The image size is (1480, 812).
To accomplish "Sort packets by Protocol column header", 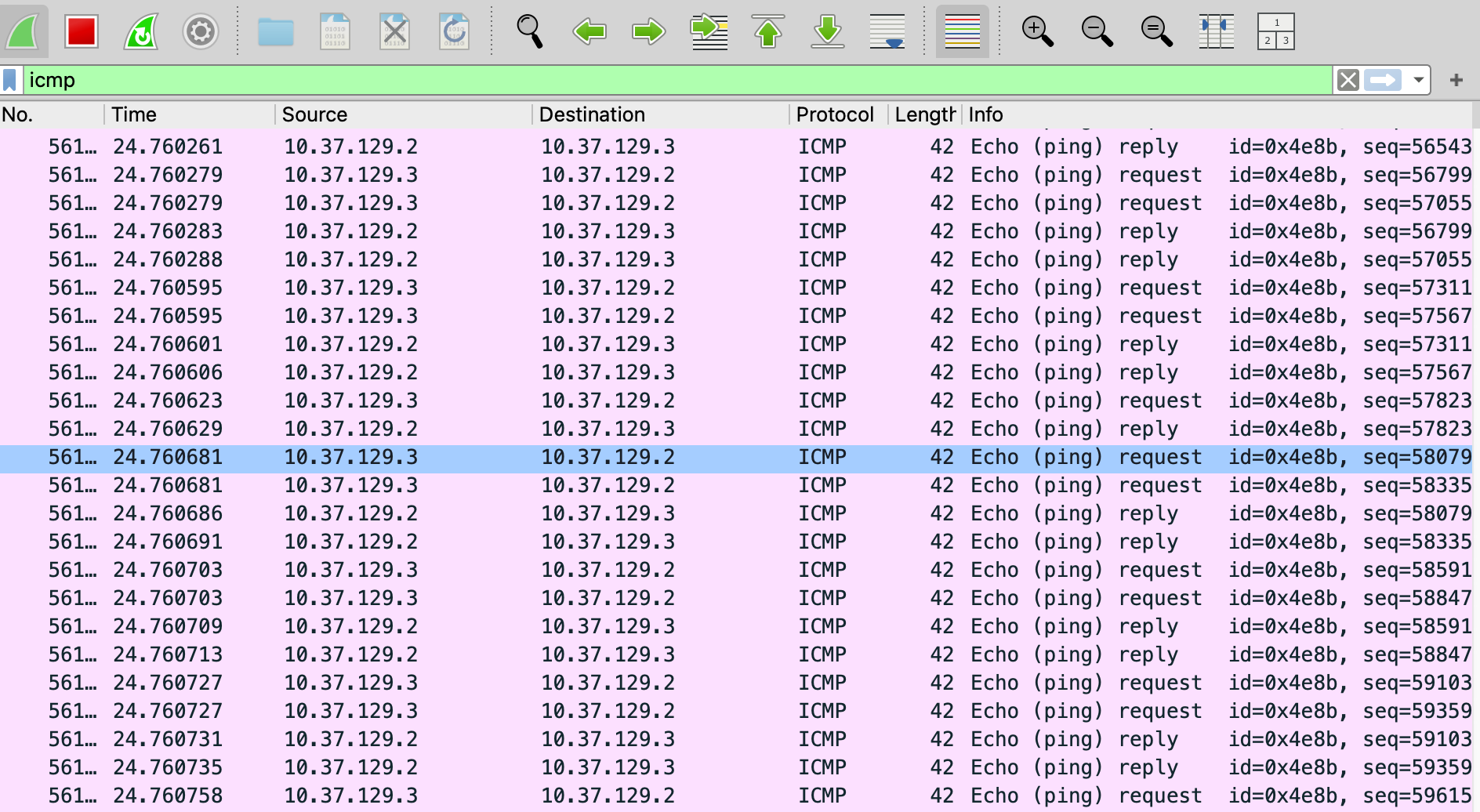I will (834, 114).
